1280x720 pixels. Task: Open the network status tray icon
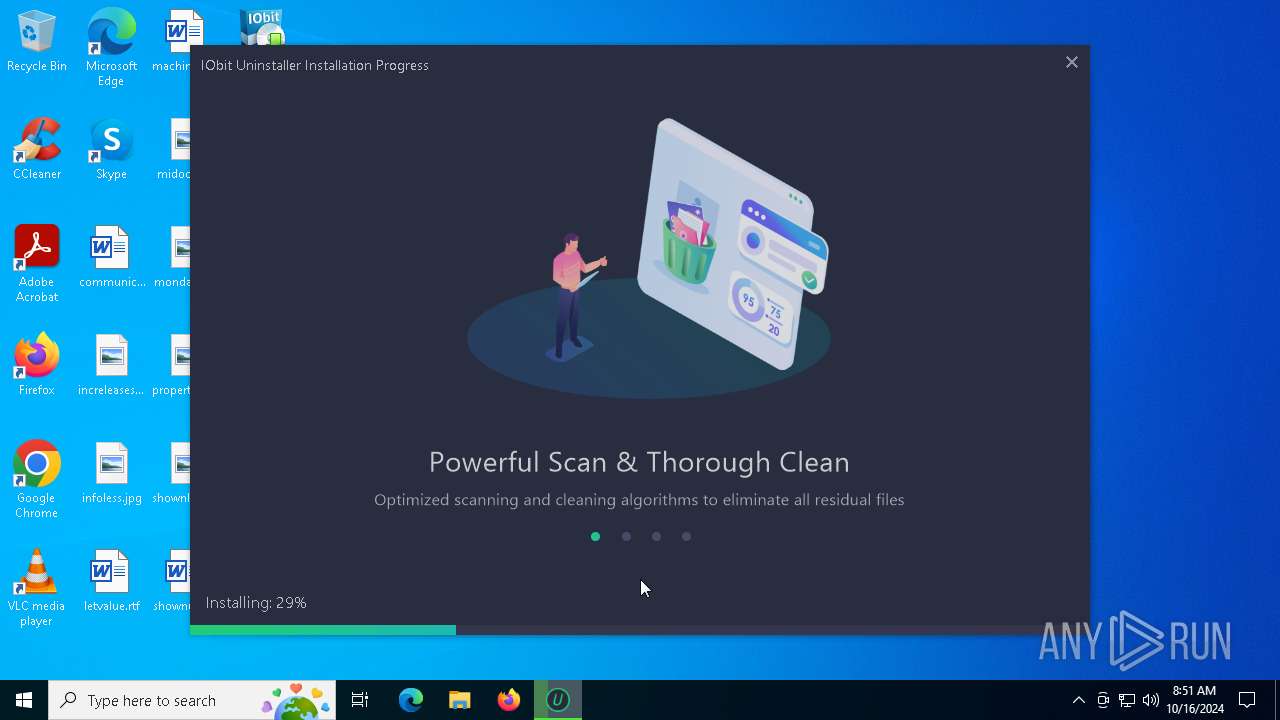tap(1127, 700)
